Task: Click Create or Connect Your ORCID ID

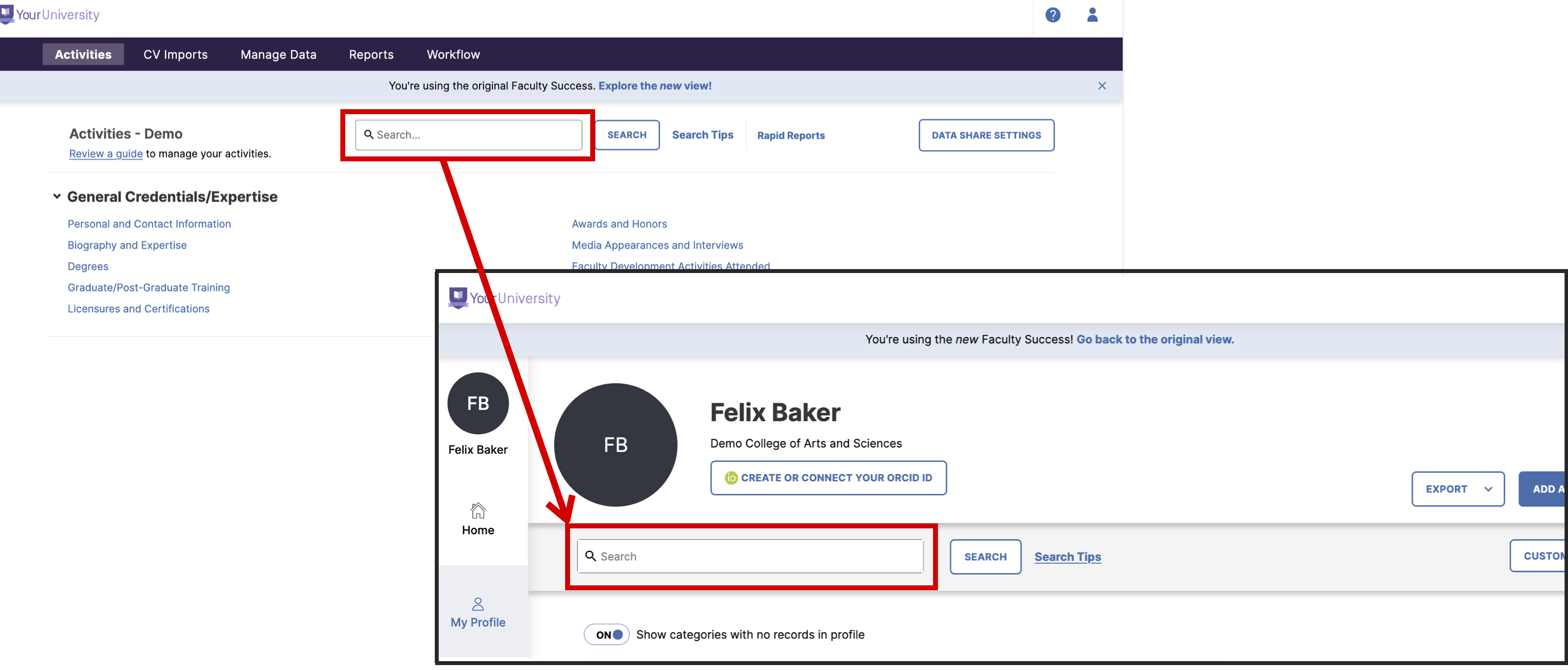Action: point(828,478)
